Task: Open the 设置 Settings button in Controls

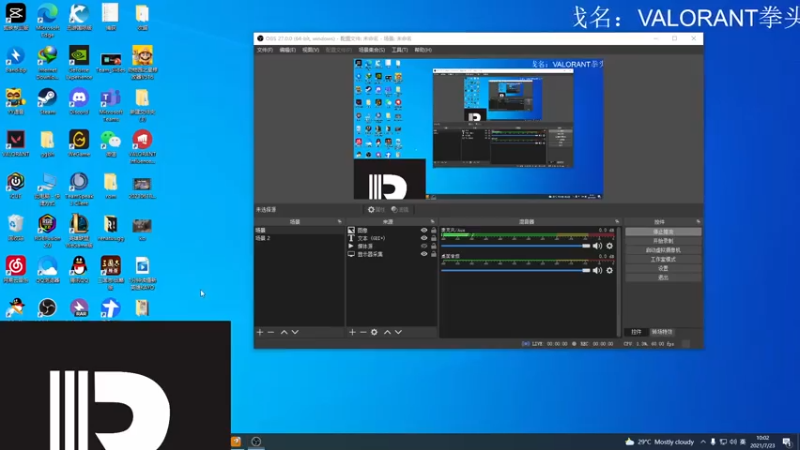Action: 663,268
